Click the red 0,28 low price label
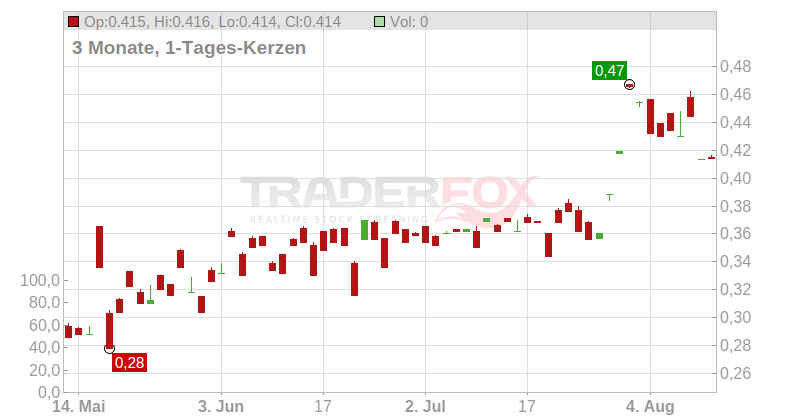Screen dimensions: 800x420 (x=130, y=362)
